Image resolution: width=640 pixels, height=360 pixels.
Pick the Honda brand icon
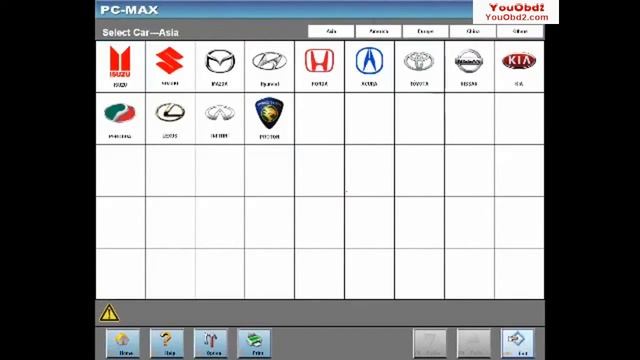[x=319, y=67]
